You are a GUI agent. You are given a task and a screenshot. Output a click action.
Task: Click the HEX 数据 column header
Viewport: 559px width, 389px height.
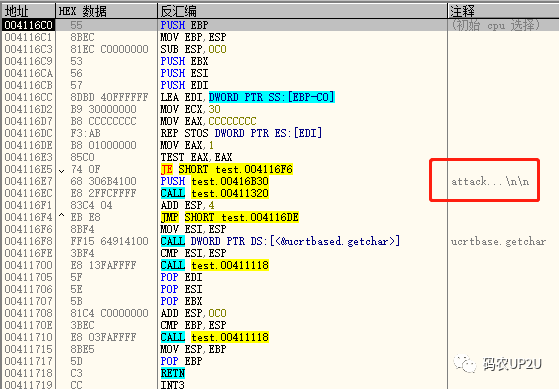pos(107,11)
